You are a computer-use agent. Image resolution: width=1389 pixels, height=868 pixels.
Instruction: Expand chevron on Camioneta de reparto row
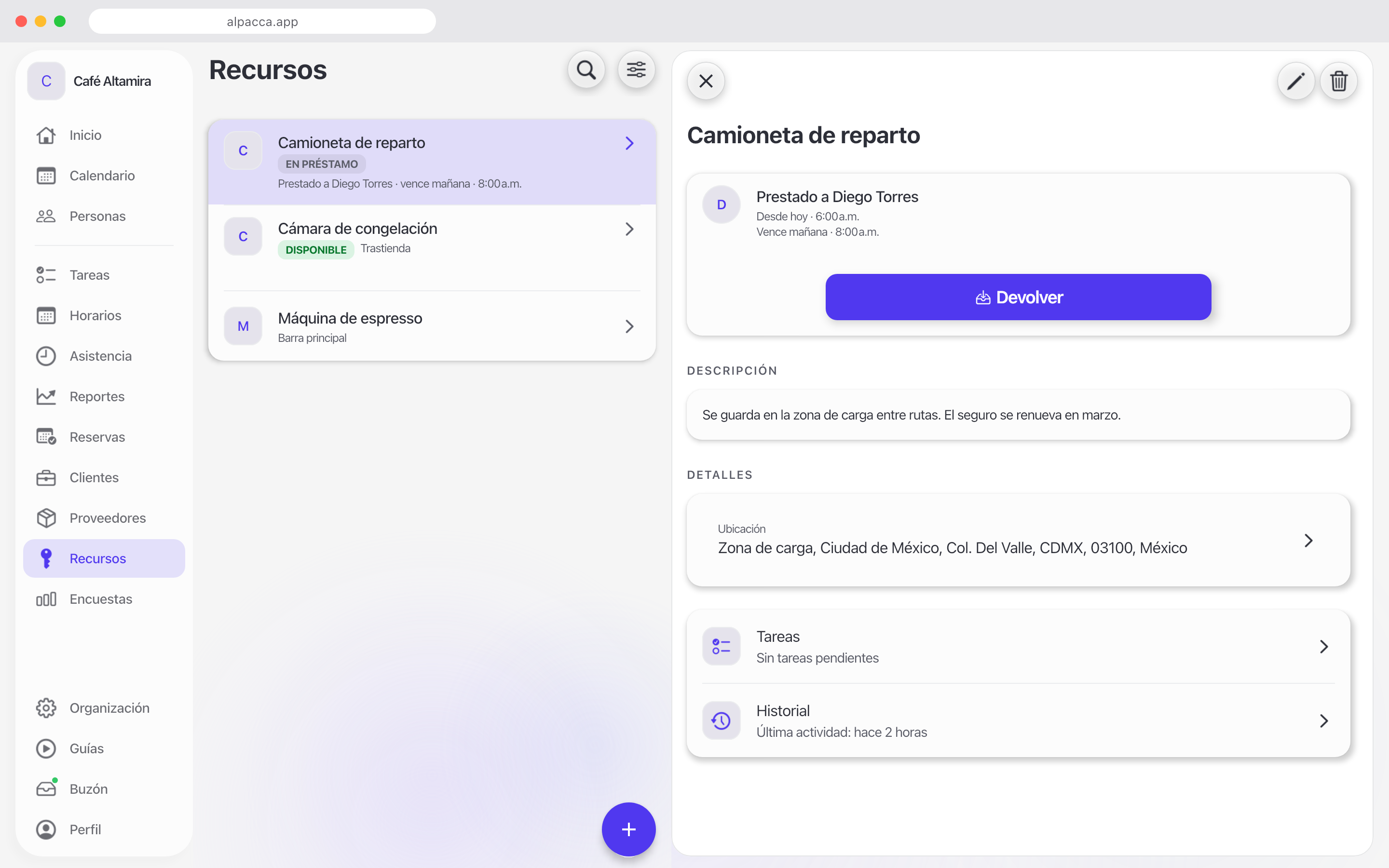(x=630, y=143)
